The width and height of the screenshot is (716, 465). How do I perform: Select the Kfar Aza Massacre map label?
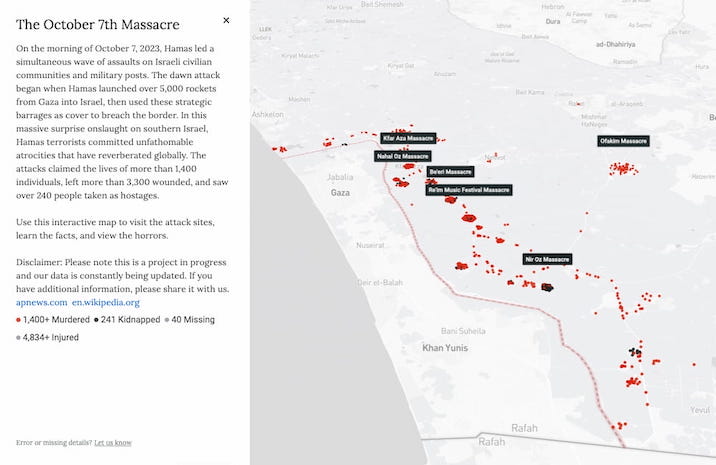tap(408, 138)
